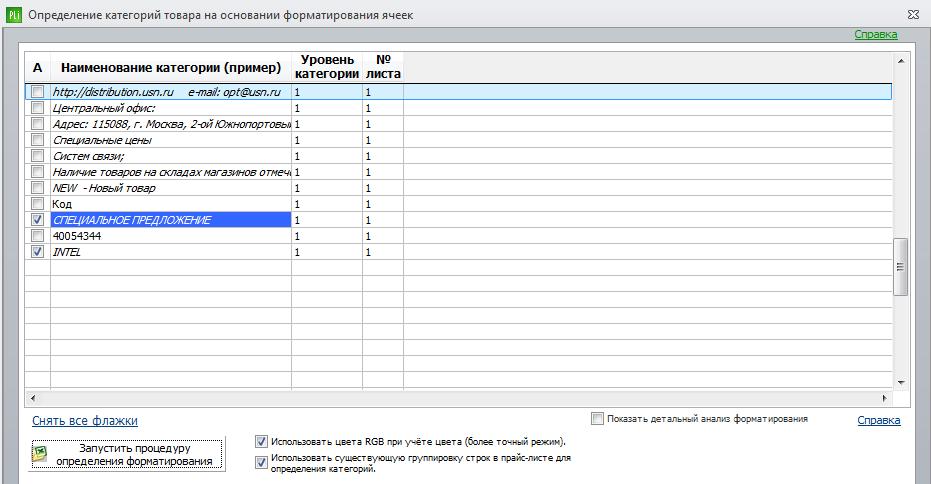Click Снять все флажки link
This screenshot has height=484, width=931.
click(85, 420)
